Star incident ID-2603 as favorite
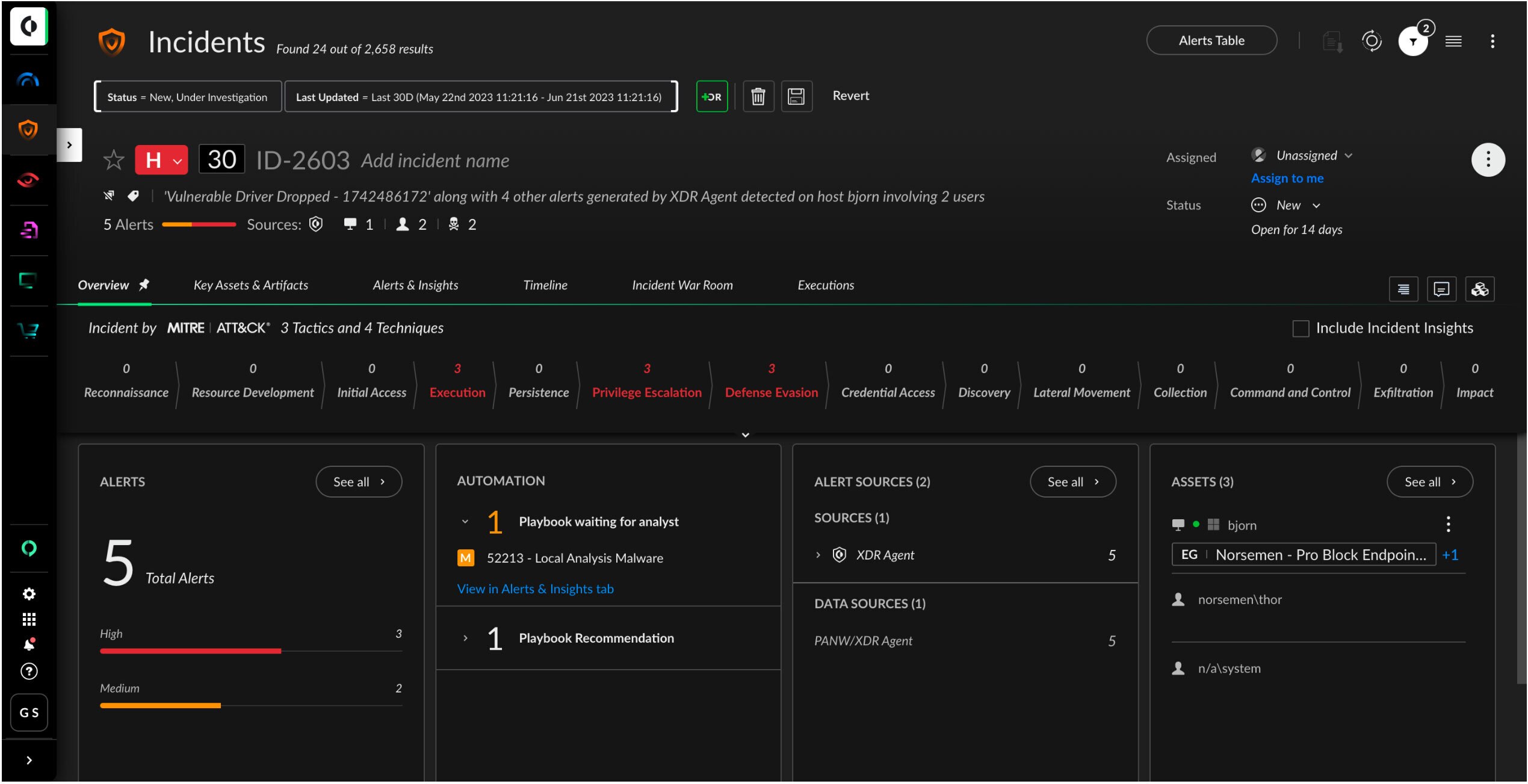This screenshot has height=784, width=1528. tap(113, 160)
